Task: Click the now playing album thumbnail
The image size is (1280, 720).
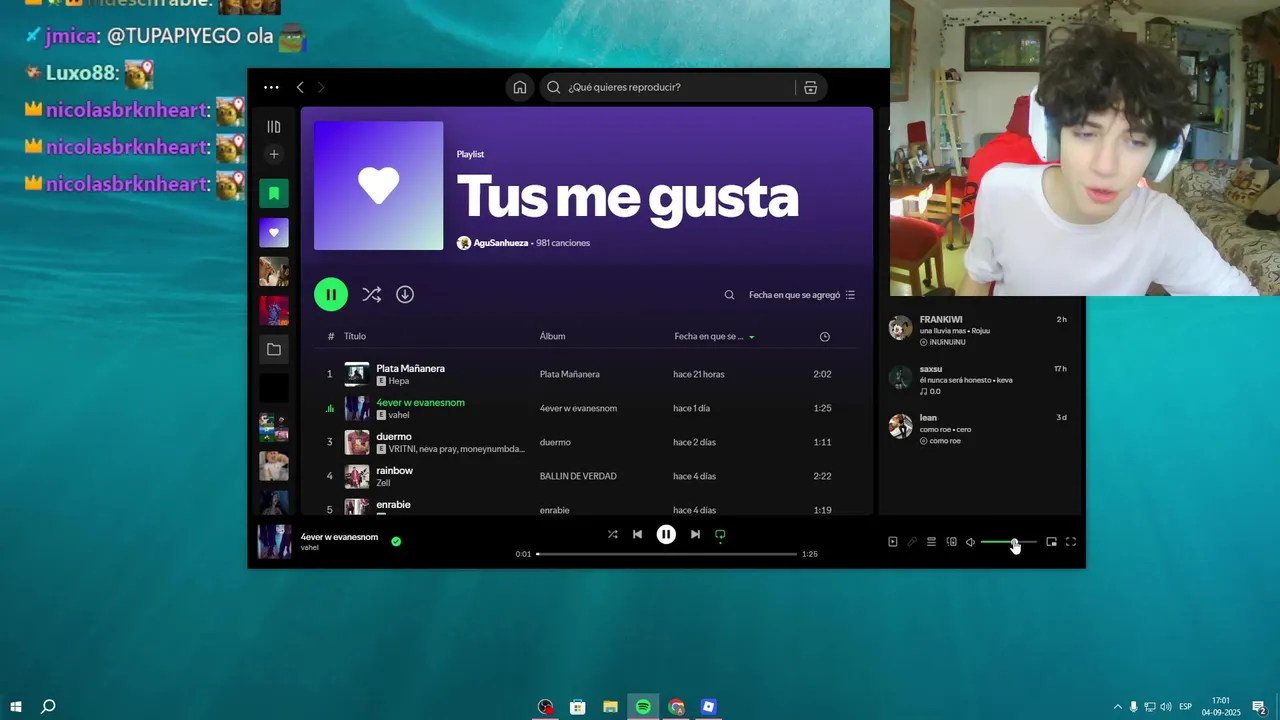Action: (275, 541)
